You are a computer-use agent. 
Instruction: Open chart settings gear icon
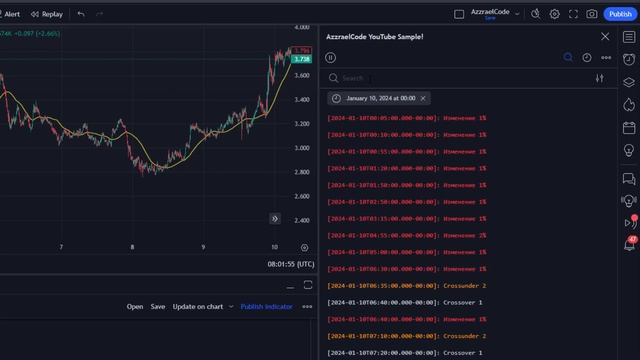point(554,14)
